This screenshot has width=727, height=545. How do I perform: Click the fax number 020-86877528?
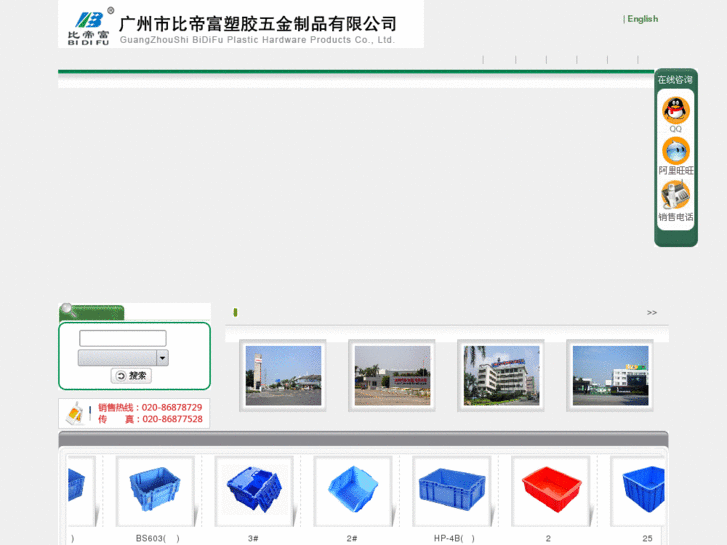click(x=172, y=419)
